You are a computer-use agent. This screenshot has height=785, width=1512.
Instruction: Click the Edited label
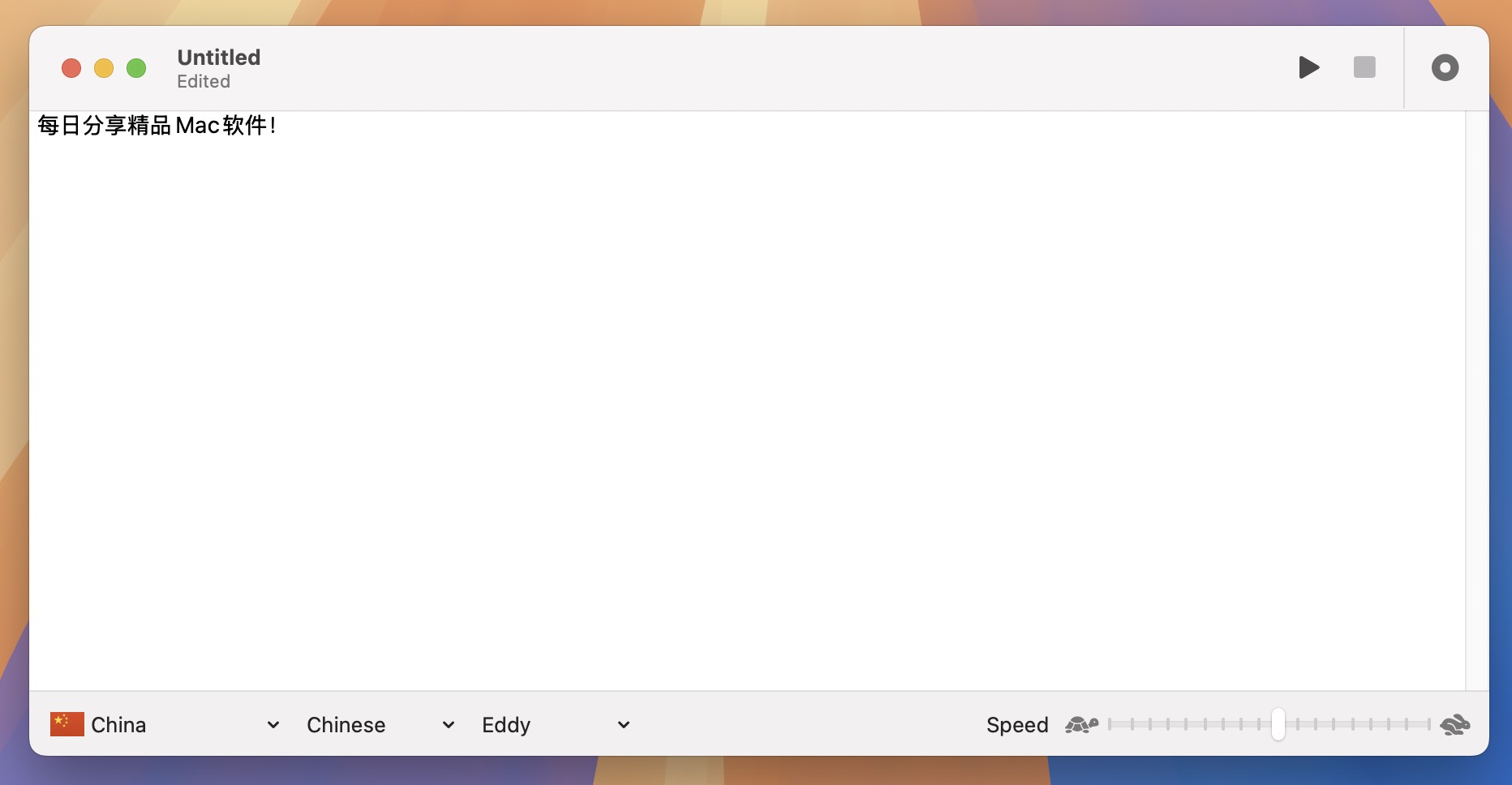click(203, 81)
